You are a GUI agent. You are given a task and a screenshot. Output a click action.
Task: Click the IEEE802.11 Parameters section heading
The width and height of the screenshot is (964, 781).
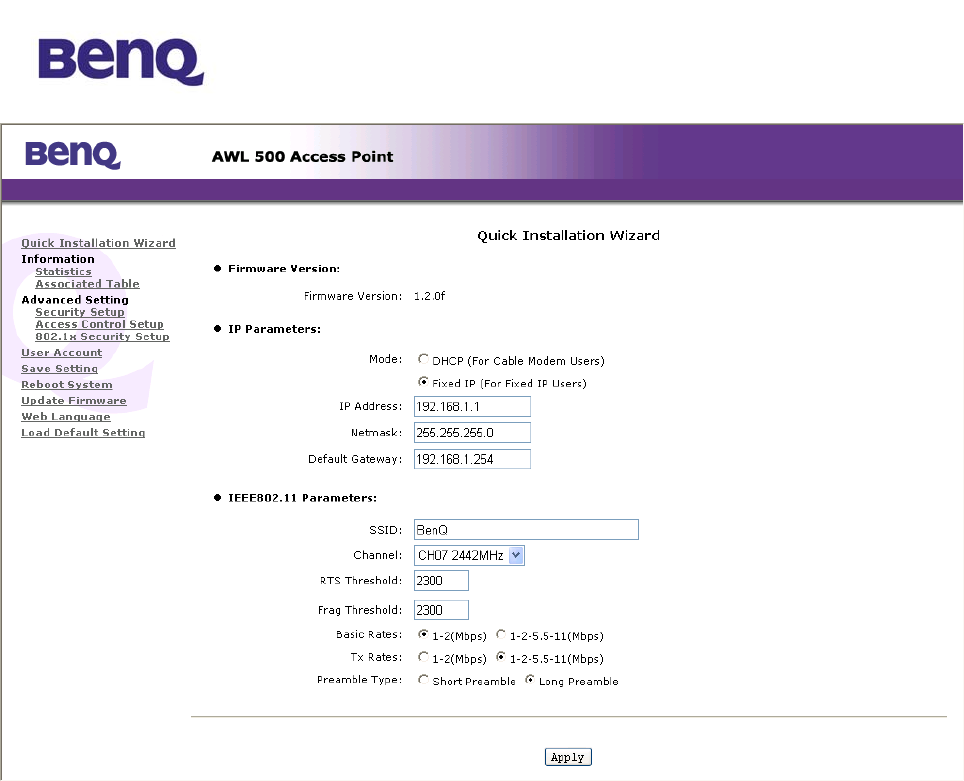coord(302,498)
